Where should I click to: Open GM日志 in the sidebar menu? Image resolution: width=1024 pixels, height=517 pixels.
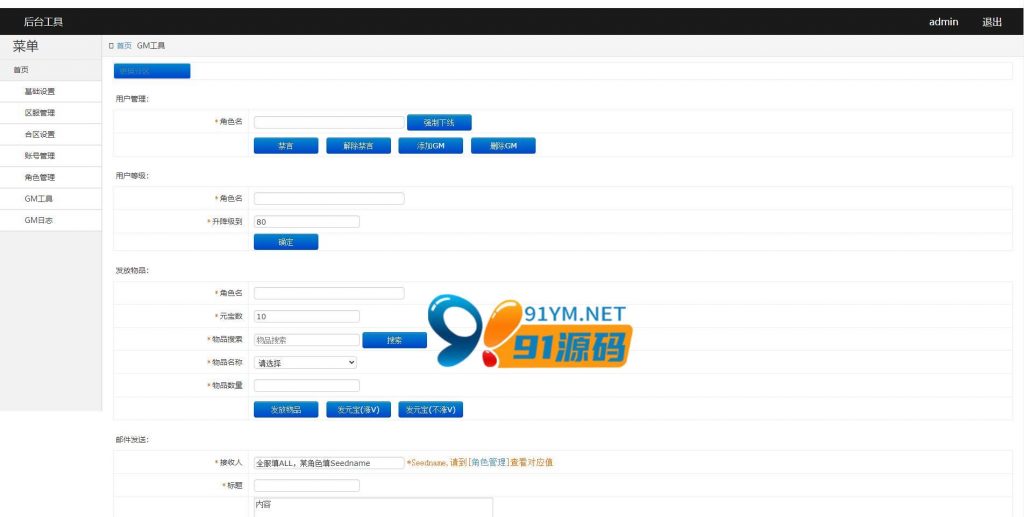coord(39,221)
